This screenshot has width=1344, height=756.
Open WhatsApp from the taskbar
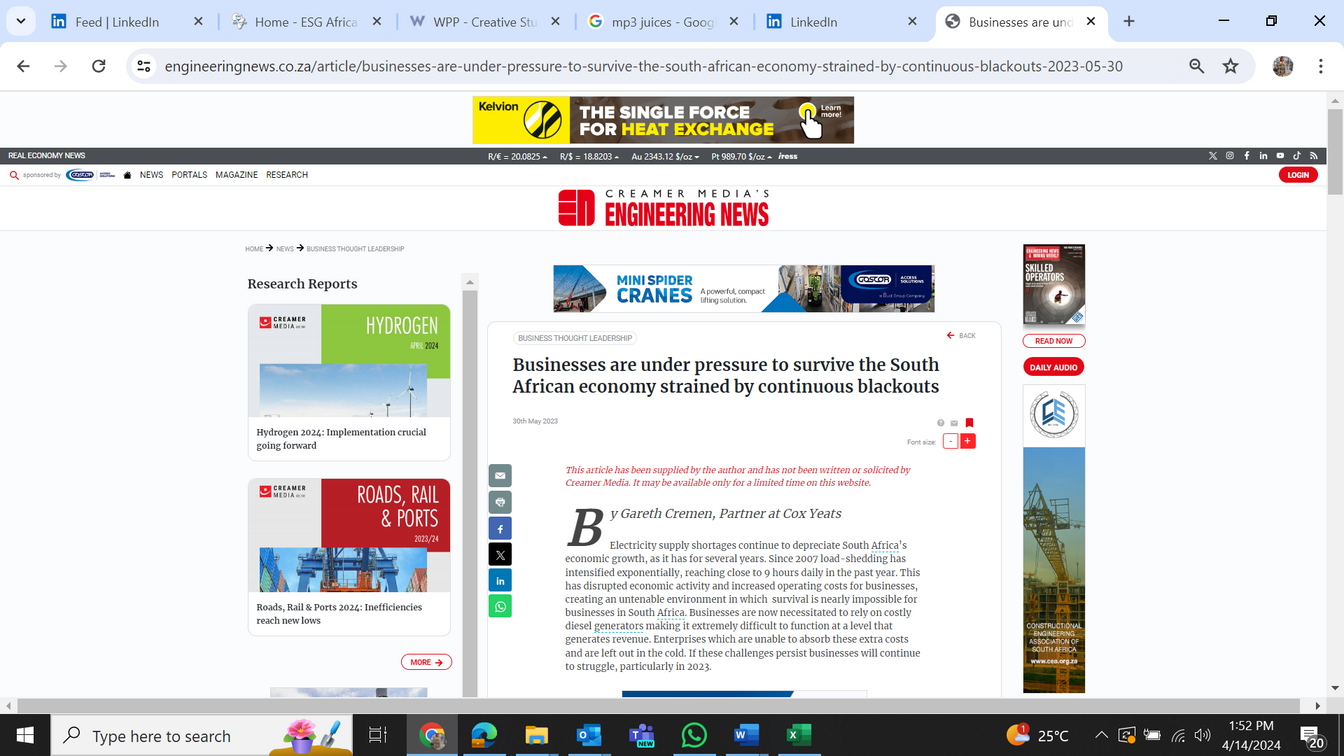(x=693, y=736)
